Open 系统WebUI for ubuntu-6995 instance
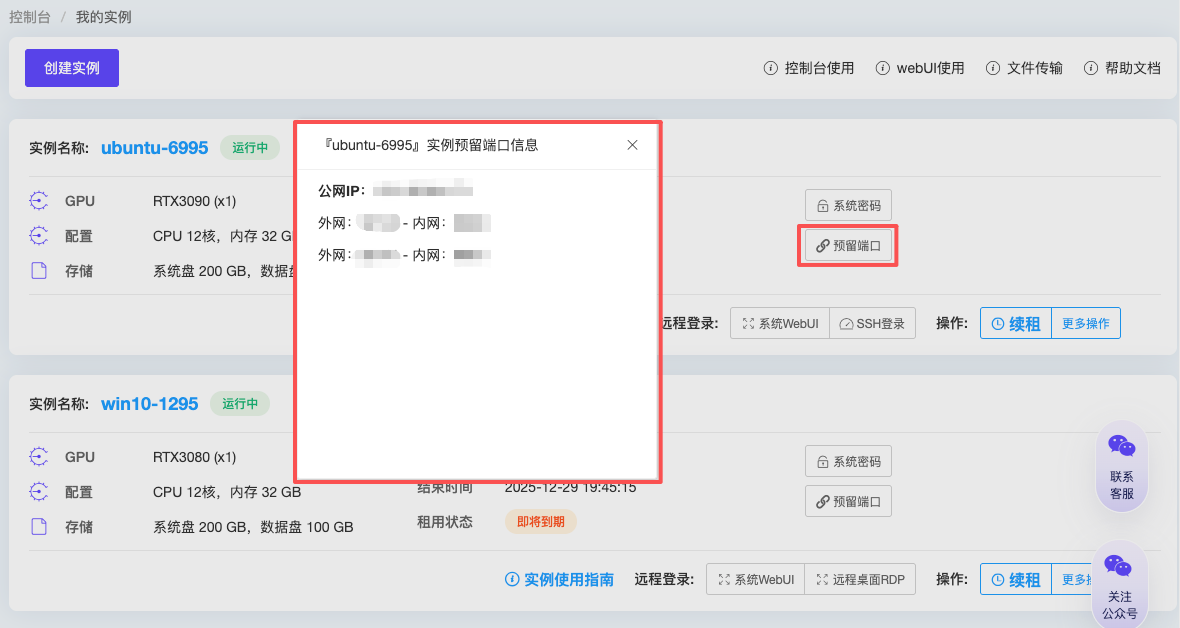Screen dimensions: 1180x628 780,323
